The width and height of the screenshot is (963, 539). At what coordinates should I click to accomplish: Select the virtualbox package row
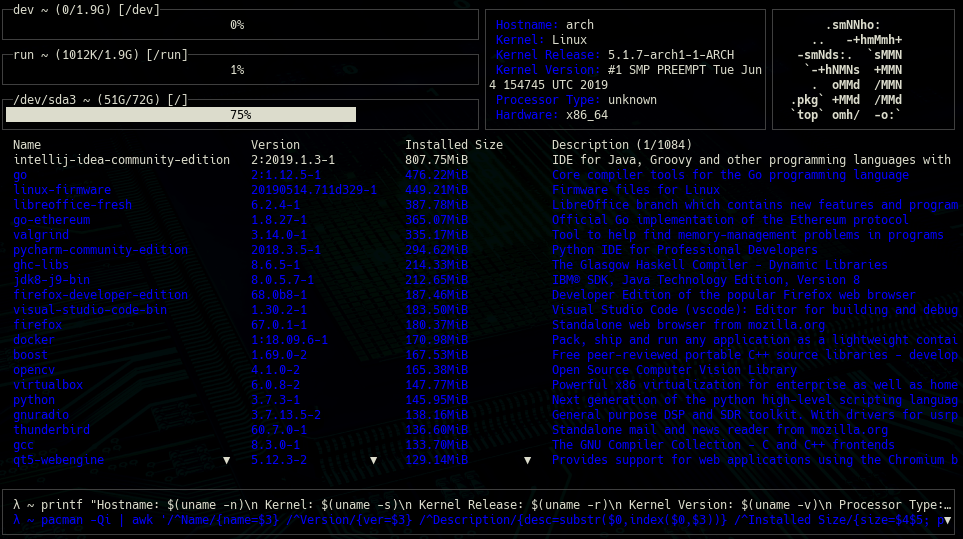pyautogui.click(x=48, y=385)
